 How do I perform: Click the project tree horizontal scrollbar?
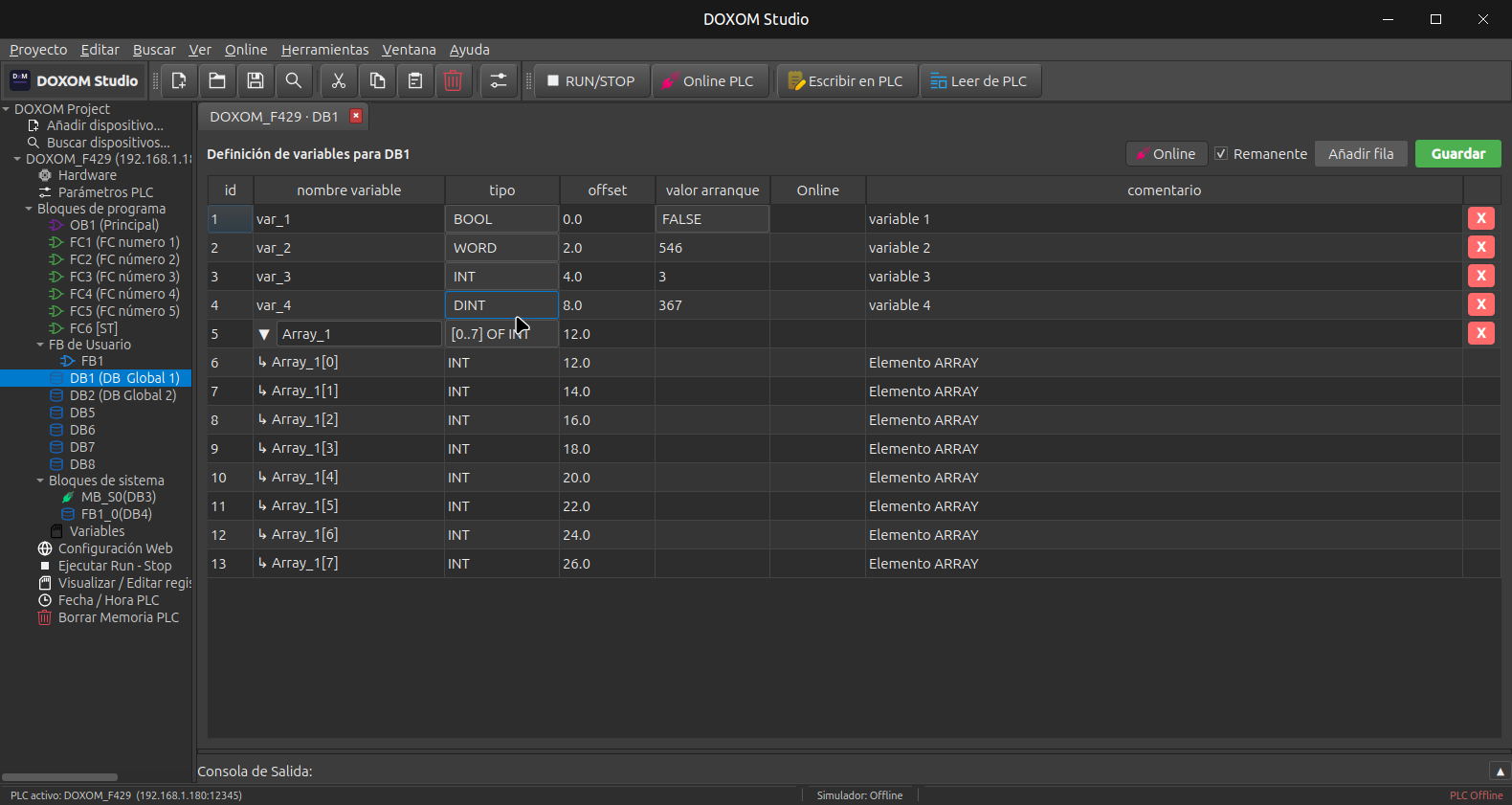tap(59, 777)
